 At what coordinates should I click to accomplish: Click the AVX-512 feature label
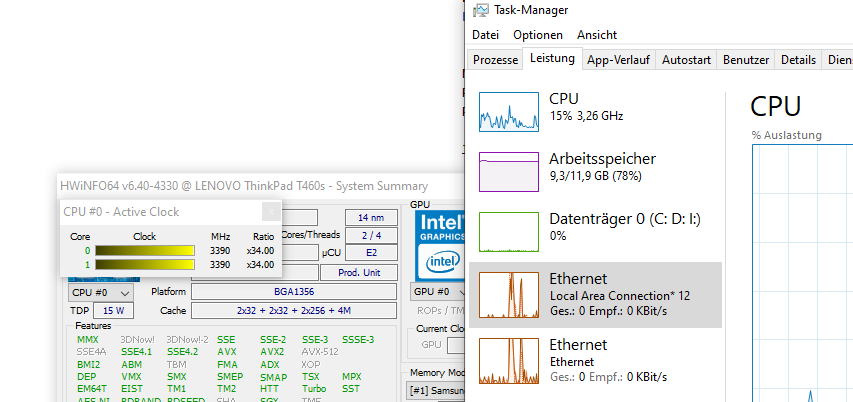click(320, 352)
